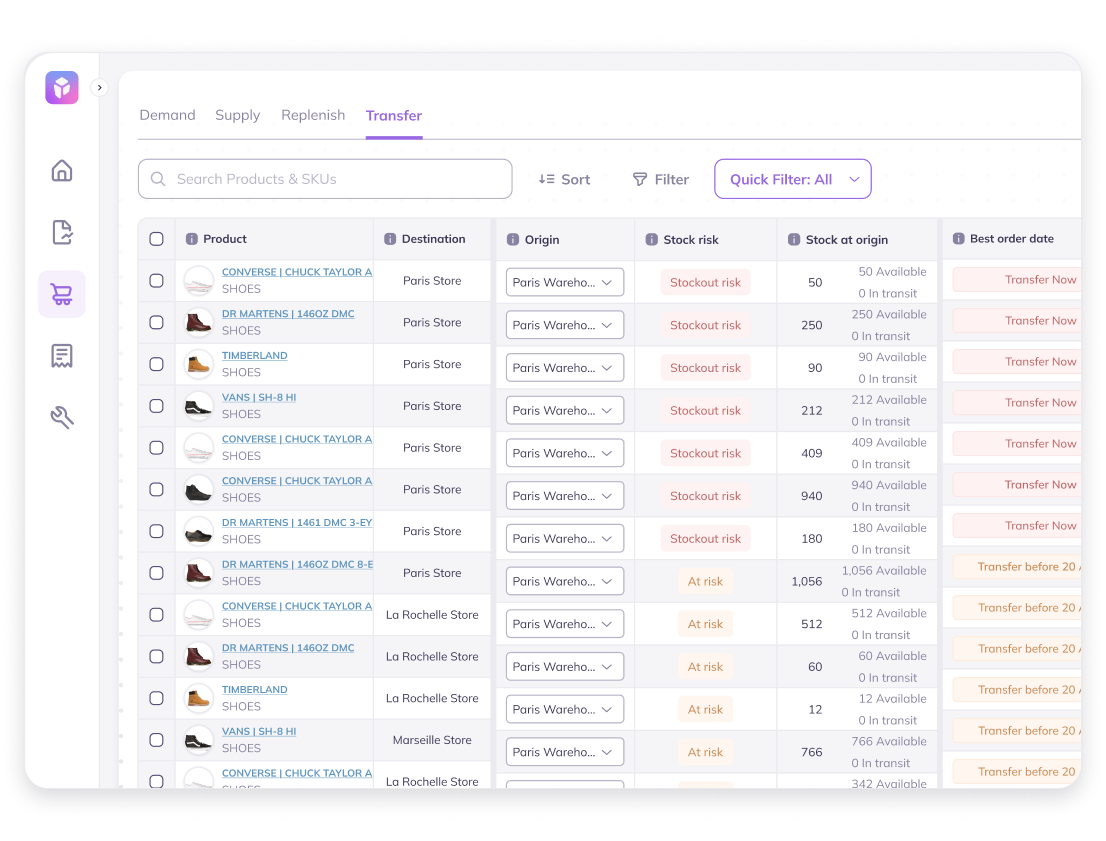This screenshot has width=1106, height=841.
Task: Open the Quick Filter: All dropdown
Action: (x=793, y=179)
